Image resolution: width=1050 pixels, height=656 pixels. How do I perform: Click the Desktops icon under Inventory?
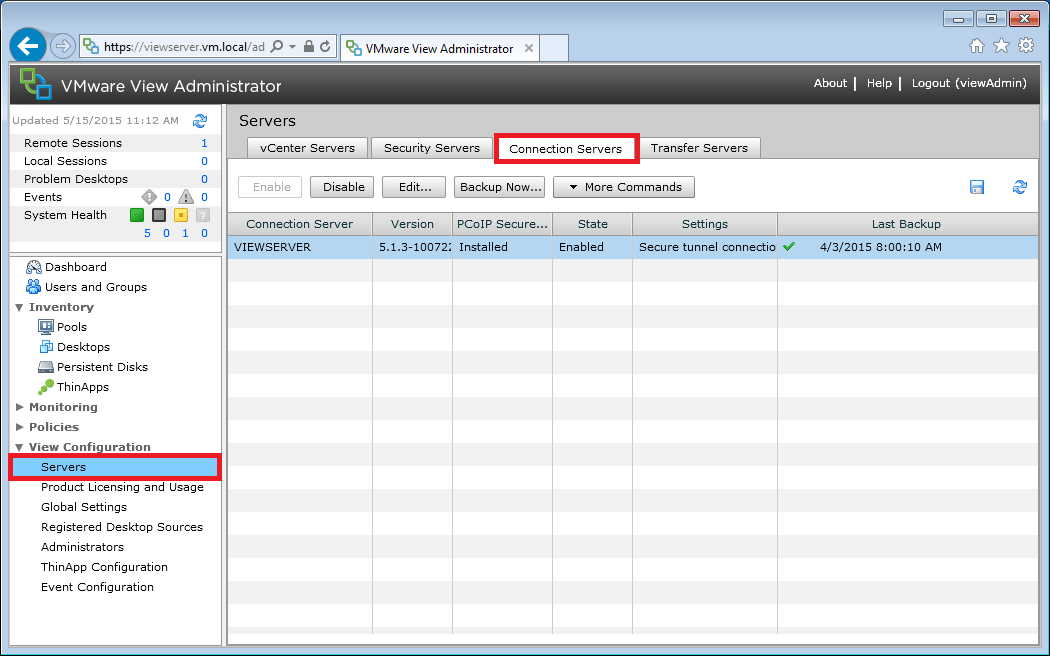(x=46, y=347)
